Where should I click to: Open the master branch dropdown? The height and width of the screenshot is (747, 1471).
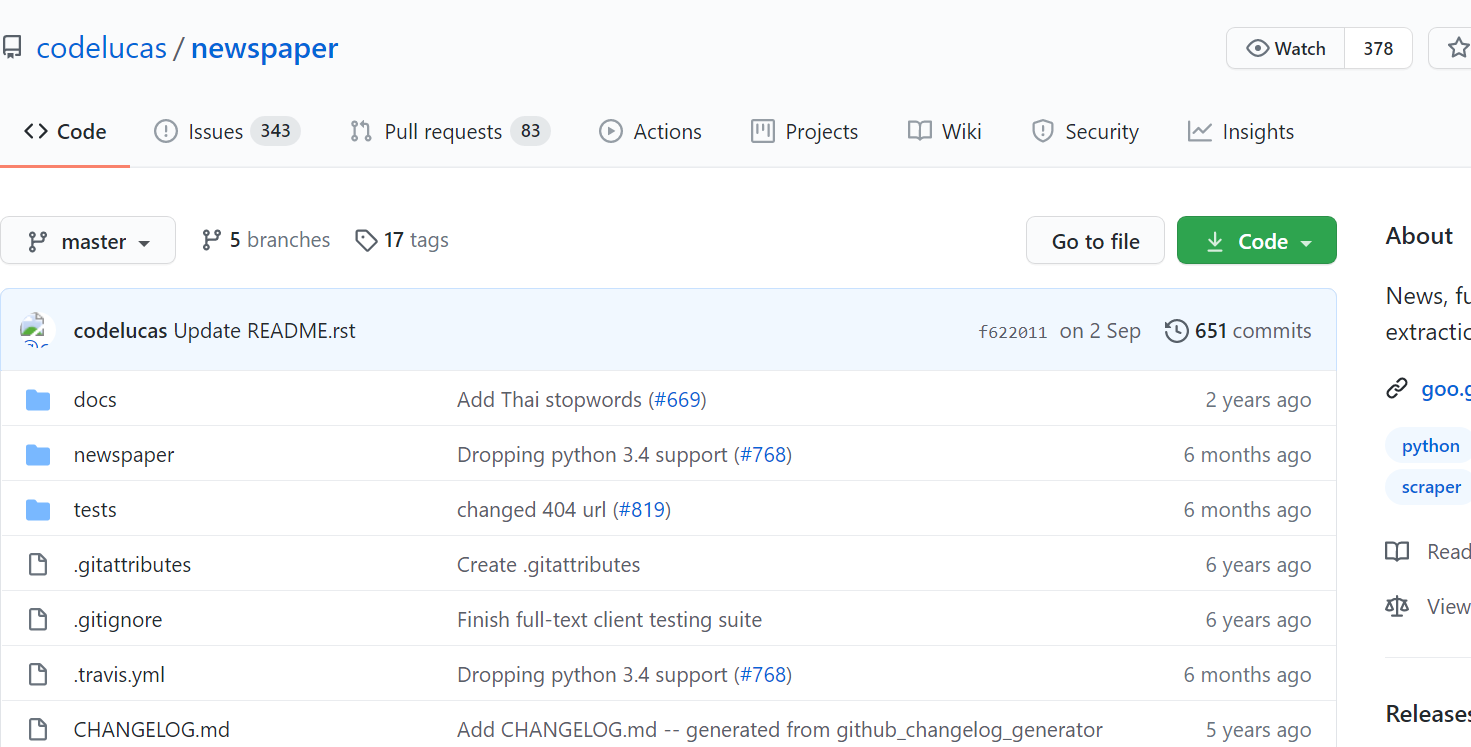(88, 241)
